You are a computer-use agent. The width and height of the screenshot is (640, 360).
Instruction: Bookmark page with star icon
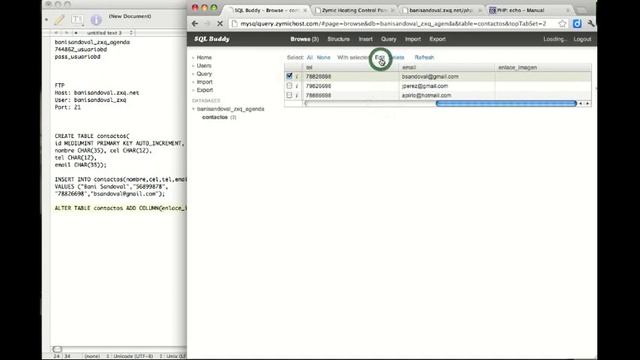click(x=562, y=24)
